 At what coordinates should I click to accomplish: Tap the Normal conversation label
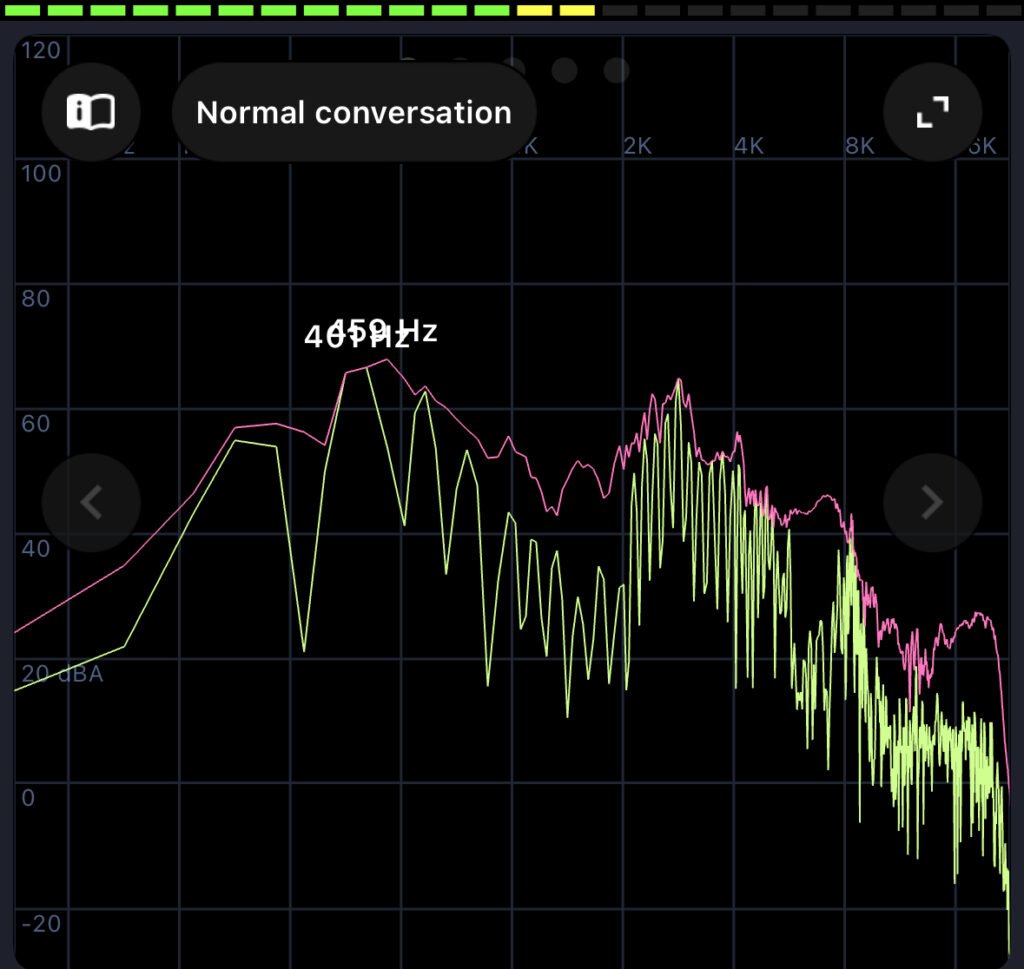point(354,112)
